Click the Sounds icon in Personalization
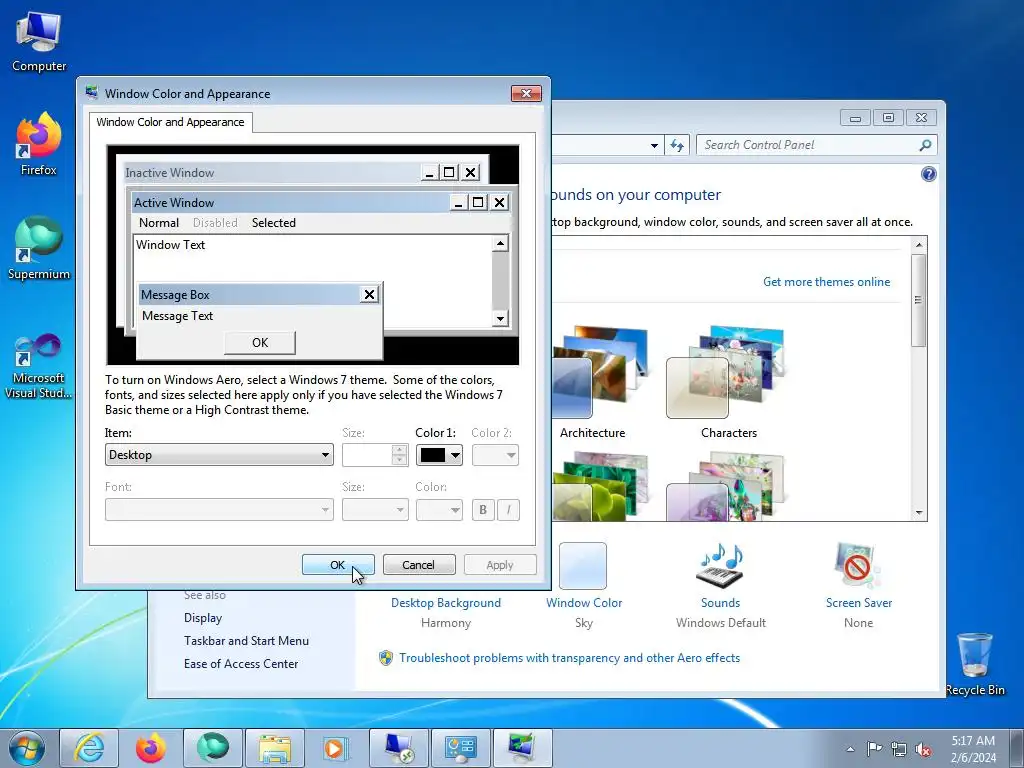 point(720,566)
